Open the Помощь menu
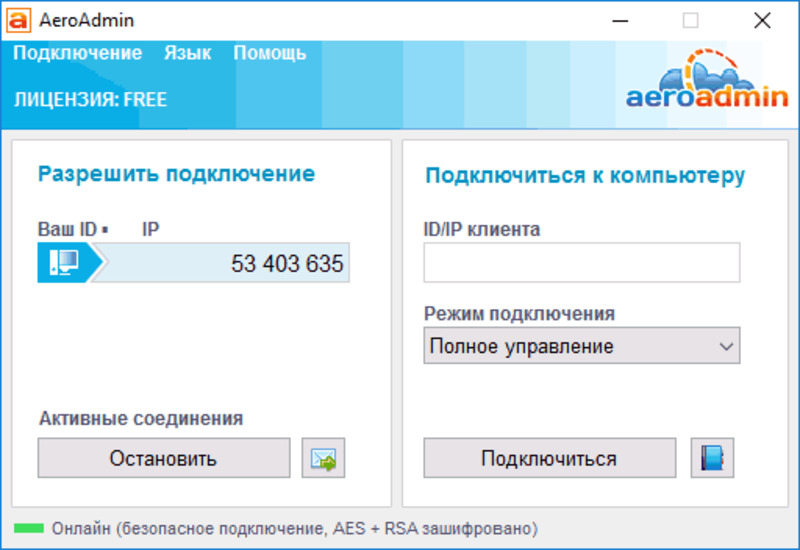Screen dimensions: 800x550 269,53
